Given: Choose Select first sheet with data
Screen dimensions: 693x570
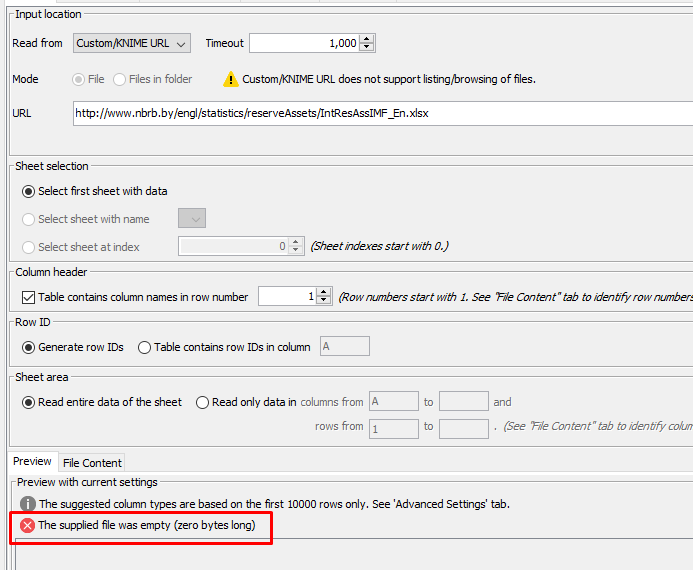Looking at the screenshot, I should click(x=29, y=191).
